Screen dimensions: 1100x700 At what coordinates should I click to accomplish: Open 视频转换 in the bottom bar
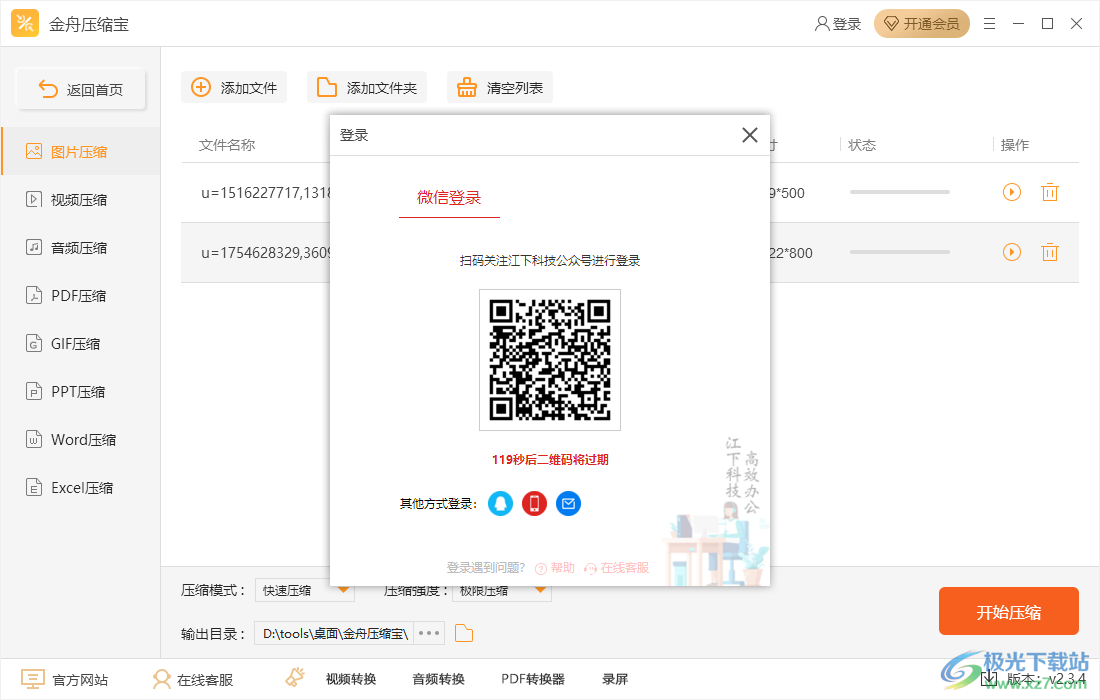[x=351, y=679]
